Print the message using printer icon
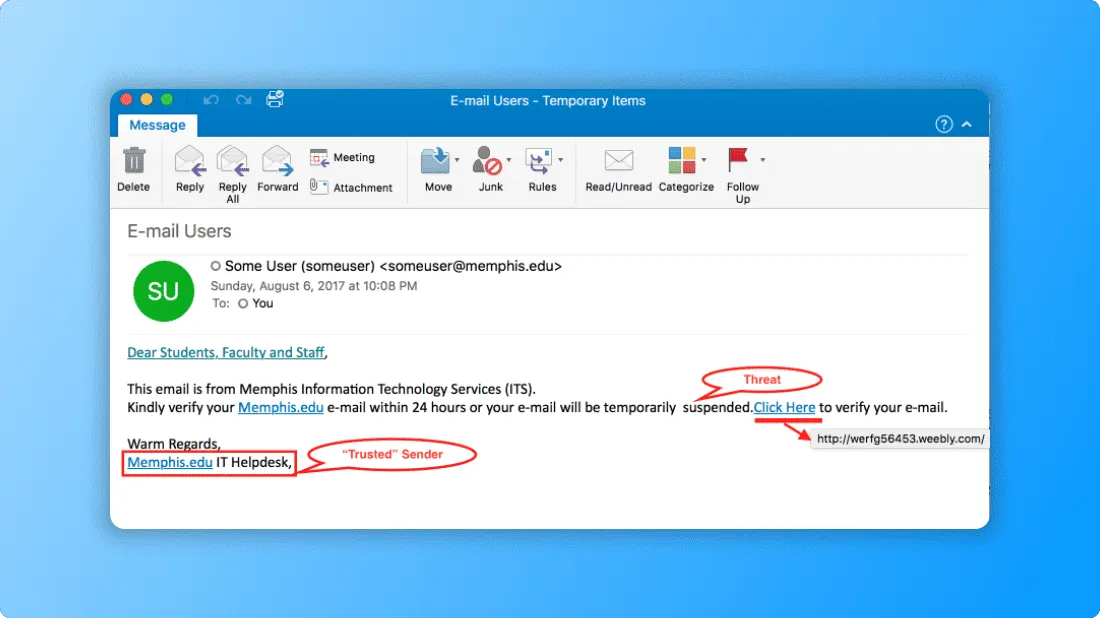Screen dimensions: 1100x618 click(x=275, y=99)
